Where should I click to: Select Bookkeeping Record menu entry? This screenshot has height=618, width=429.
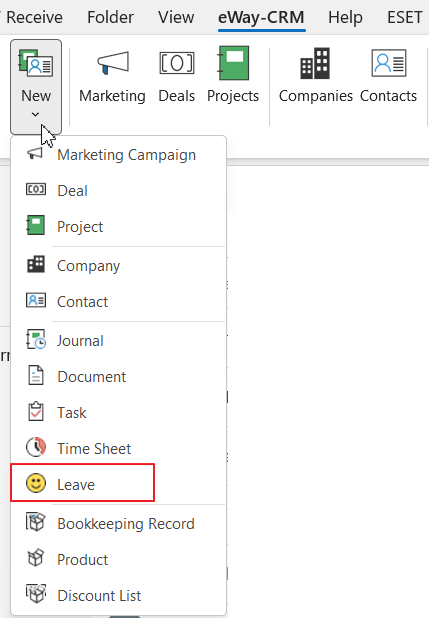tap(118, 523)
